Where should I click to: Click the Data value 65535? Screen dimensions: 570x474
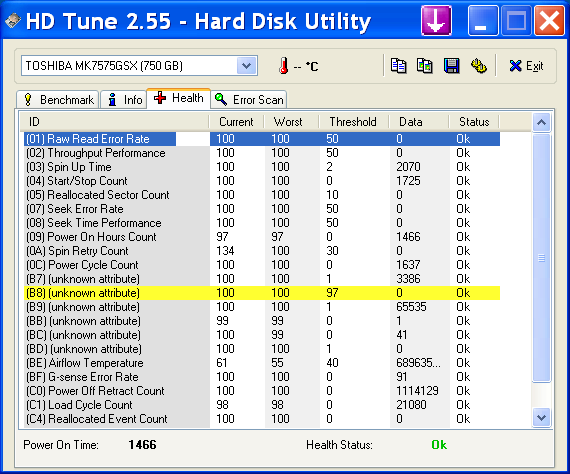411,307
